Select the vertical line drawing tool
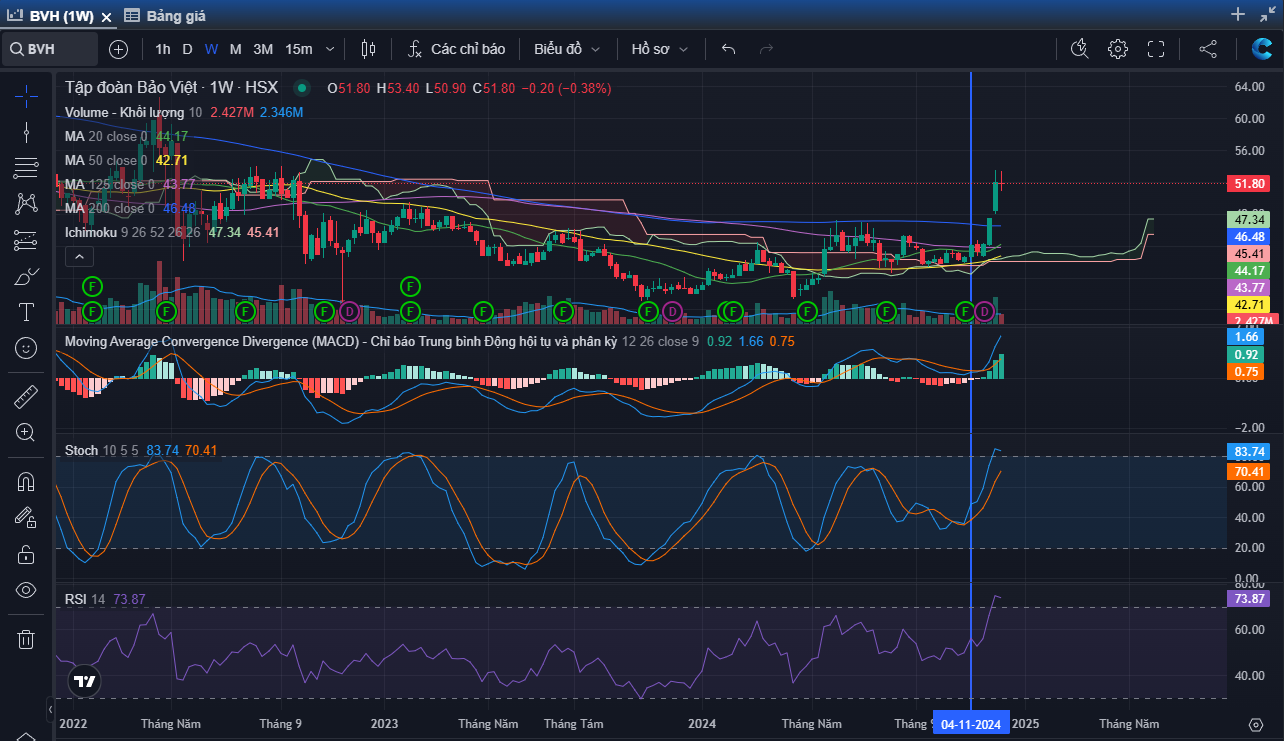 (26, 132)
